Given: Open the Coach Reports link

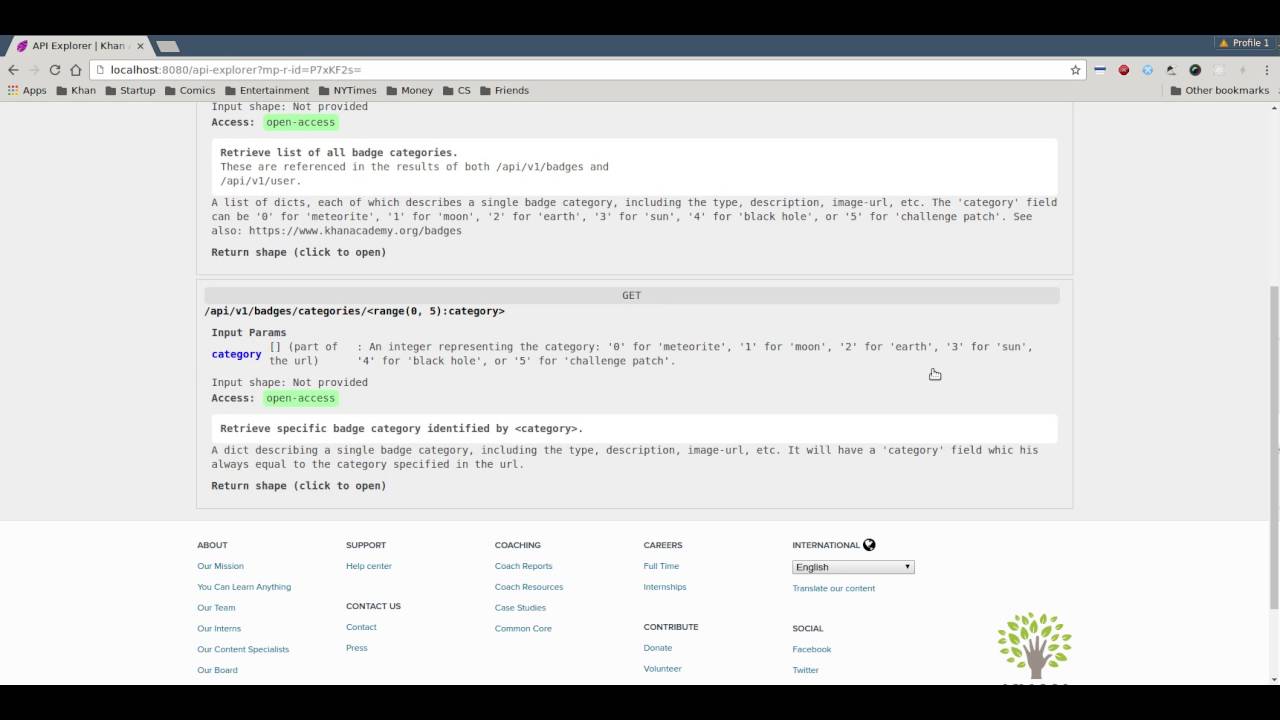Looking at the screenshot, I should click(523, 566).
